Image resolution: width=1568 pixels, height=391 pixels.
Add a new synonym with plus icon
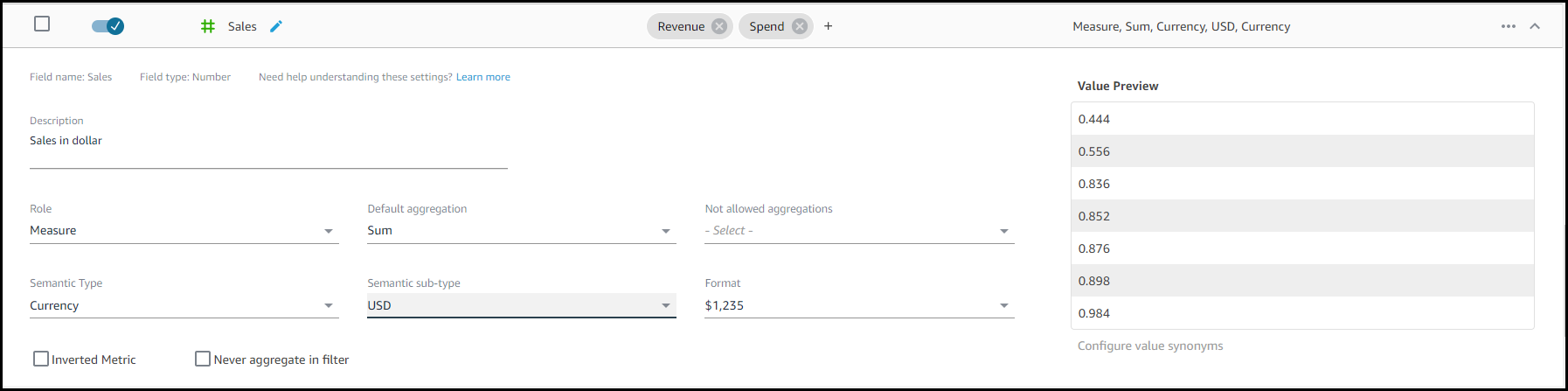[x=828, y=26]
